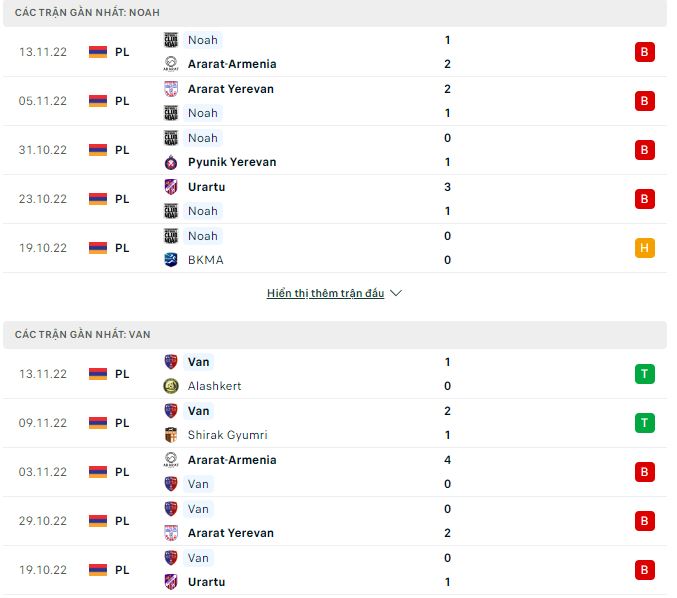The width and height of the screenshot is (677, 598).
Task: Click Alashkert club crest icon
Action: [x=171, y=386]
